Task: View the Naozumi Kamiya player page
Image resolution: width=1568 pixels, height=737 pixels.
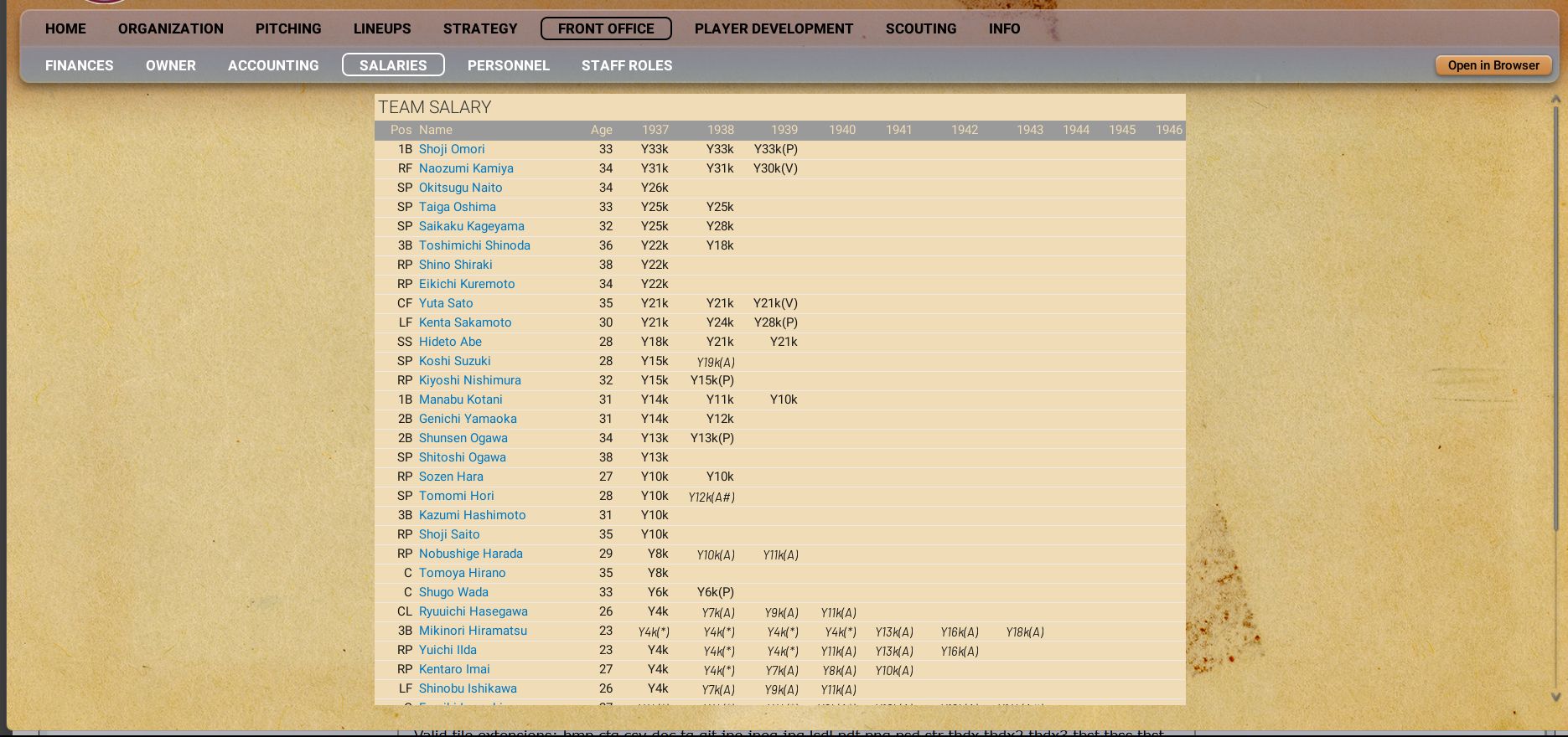Action: click(x=466, y=168)
